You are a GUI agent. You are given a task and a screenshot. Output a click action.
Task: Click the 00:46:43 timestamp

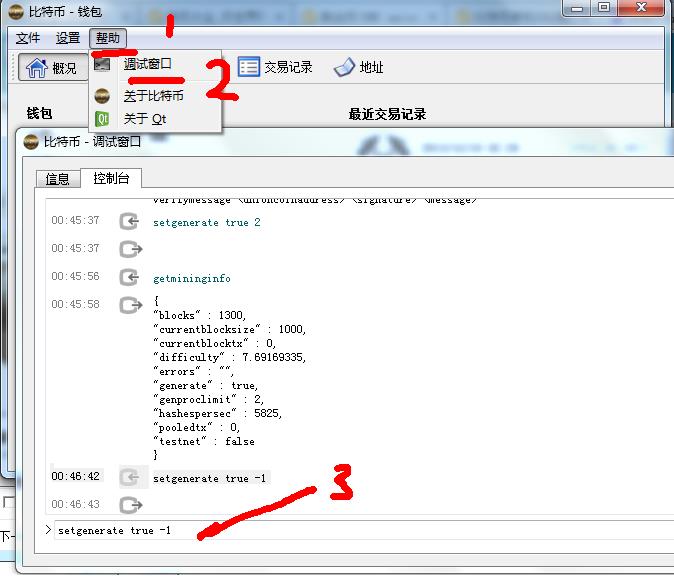pyautogui.click(x=75, y=504)
